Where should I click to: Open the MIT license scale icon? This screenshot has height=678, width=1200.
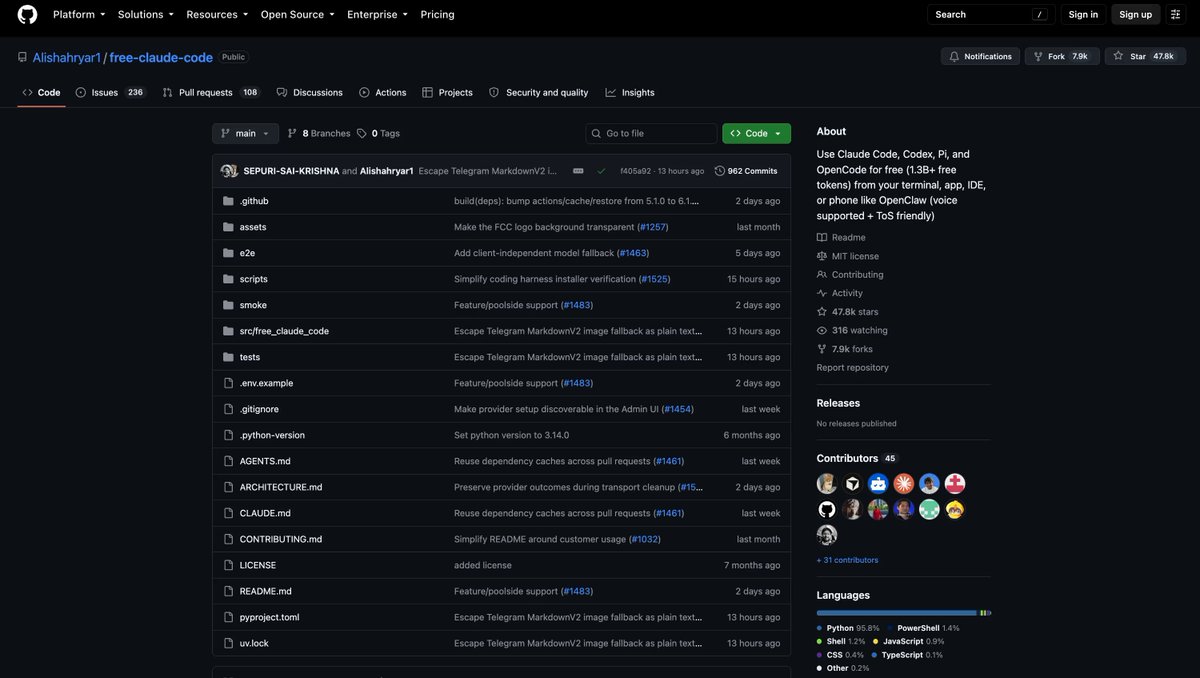tap(822, 256)
